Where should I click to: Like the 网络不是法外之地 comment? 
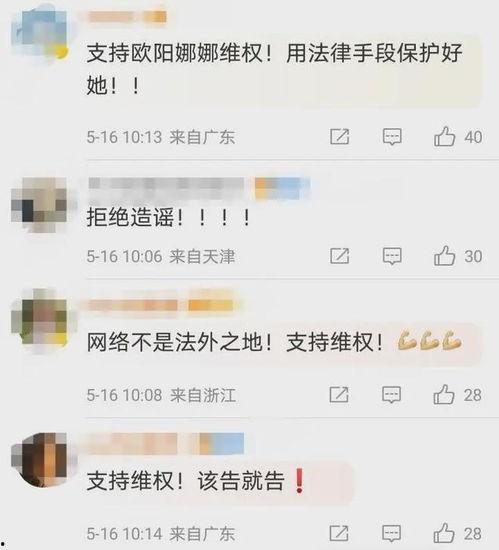pos(444,395)
